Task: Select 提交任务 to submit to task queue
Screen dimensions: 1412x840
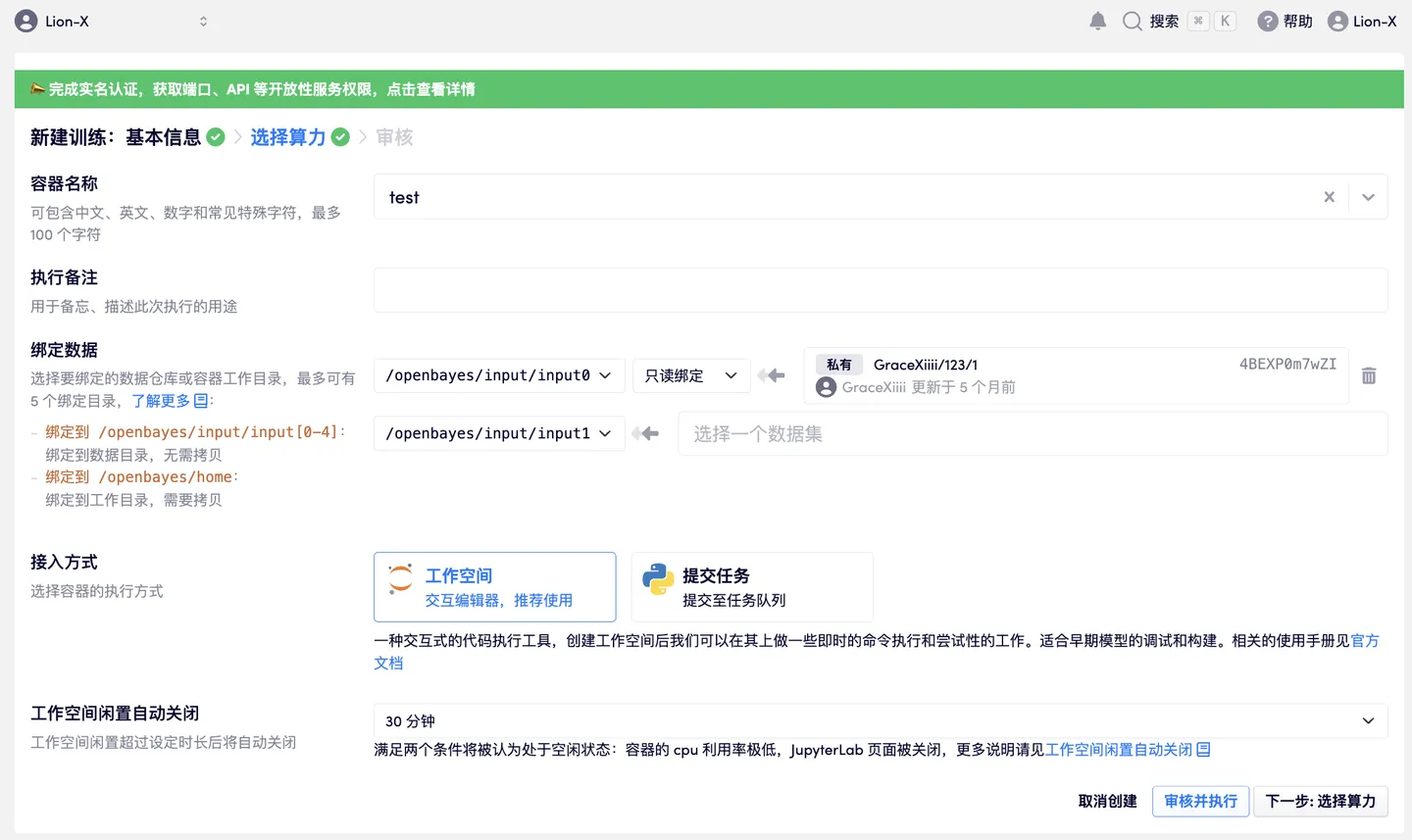Action: [x=751, y=586]
